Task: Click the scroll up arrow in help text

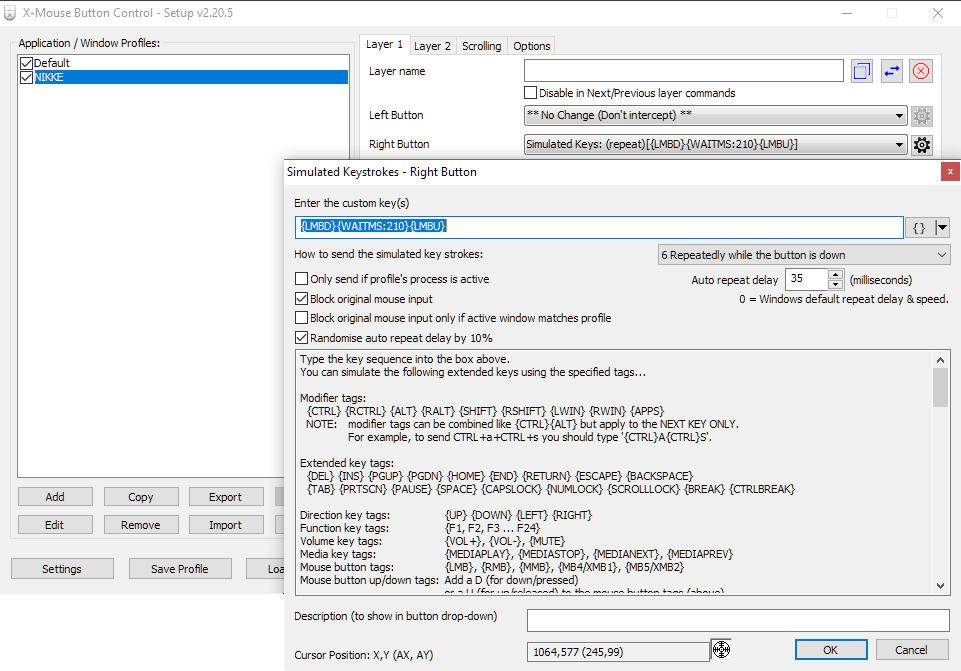Action: [940, 360]
